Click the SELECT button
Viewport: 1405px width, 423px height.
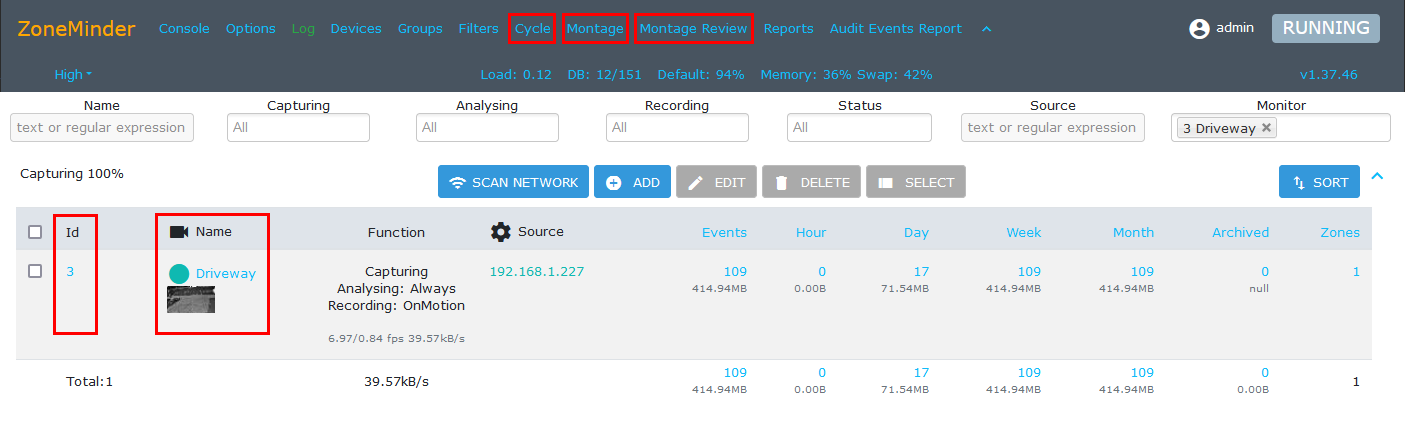916,182
